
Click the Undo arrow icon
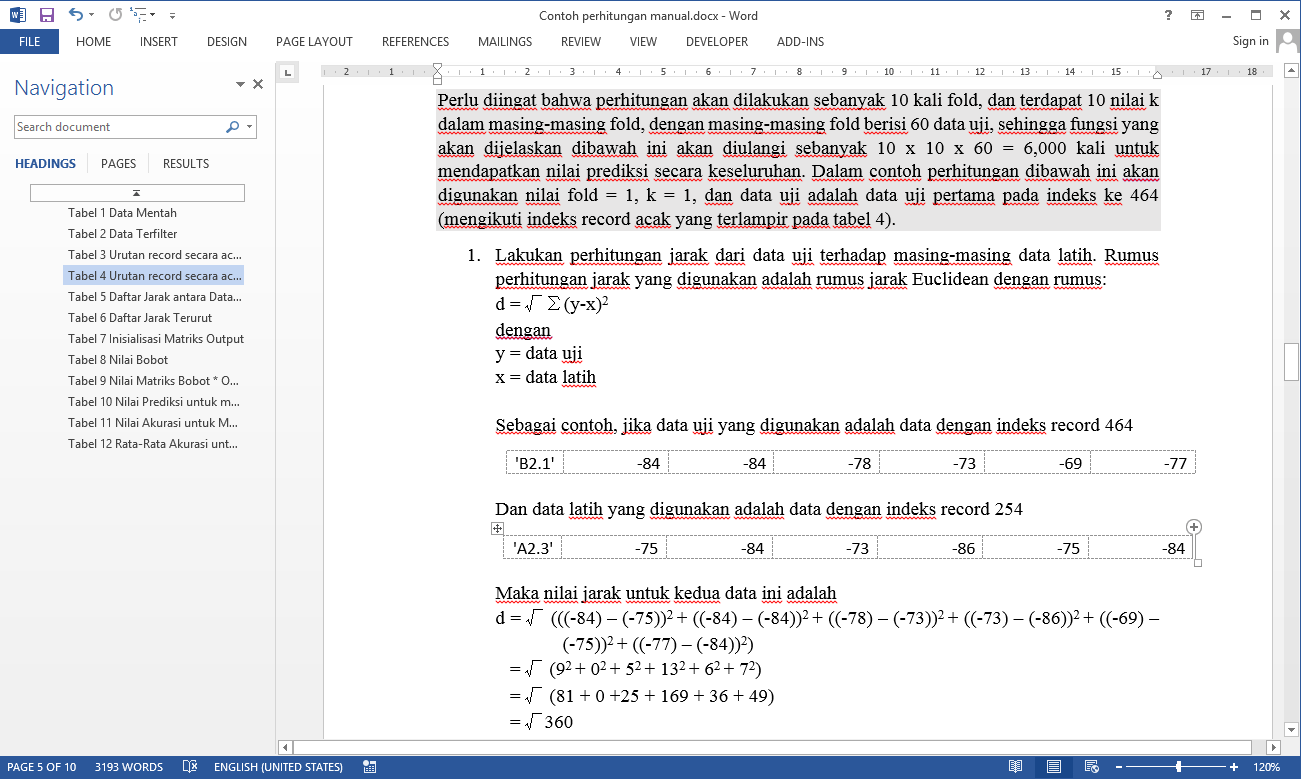point(76,15)
